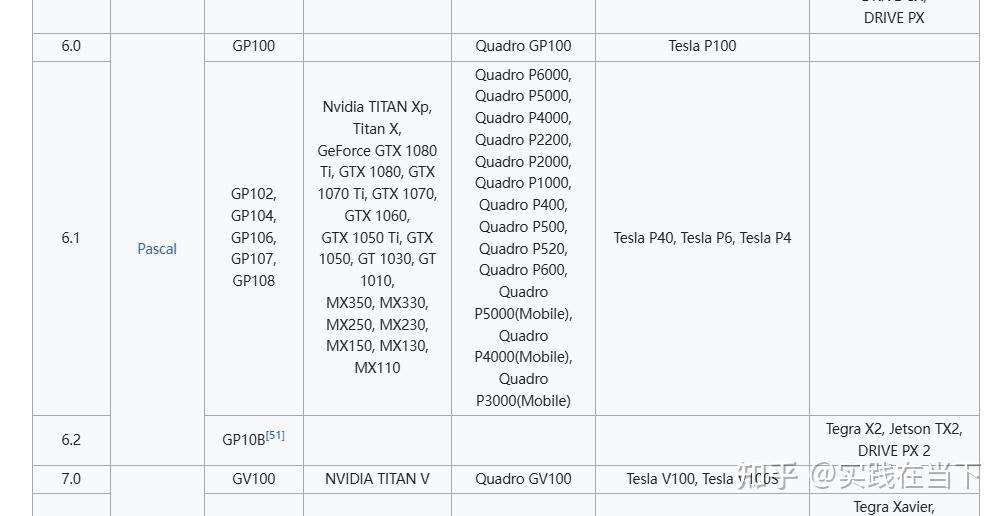Click the Quadro GV100 cell
1008x516 pixels.
[523, 479]
